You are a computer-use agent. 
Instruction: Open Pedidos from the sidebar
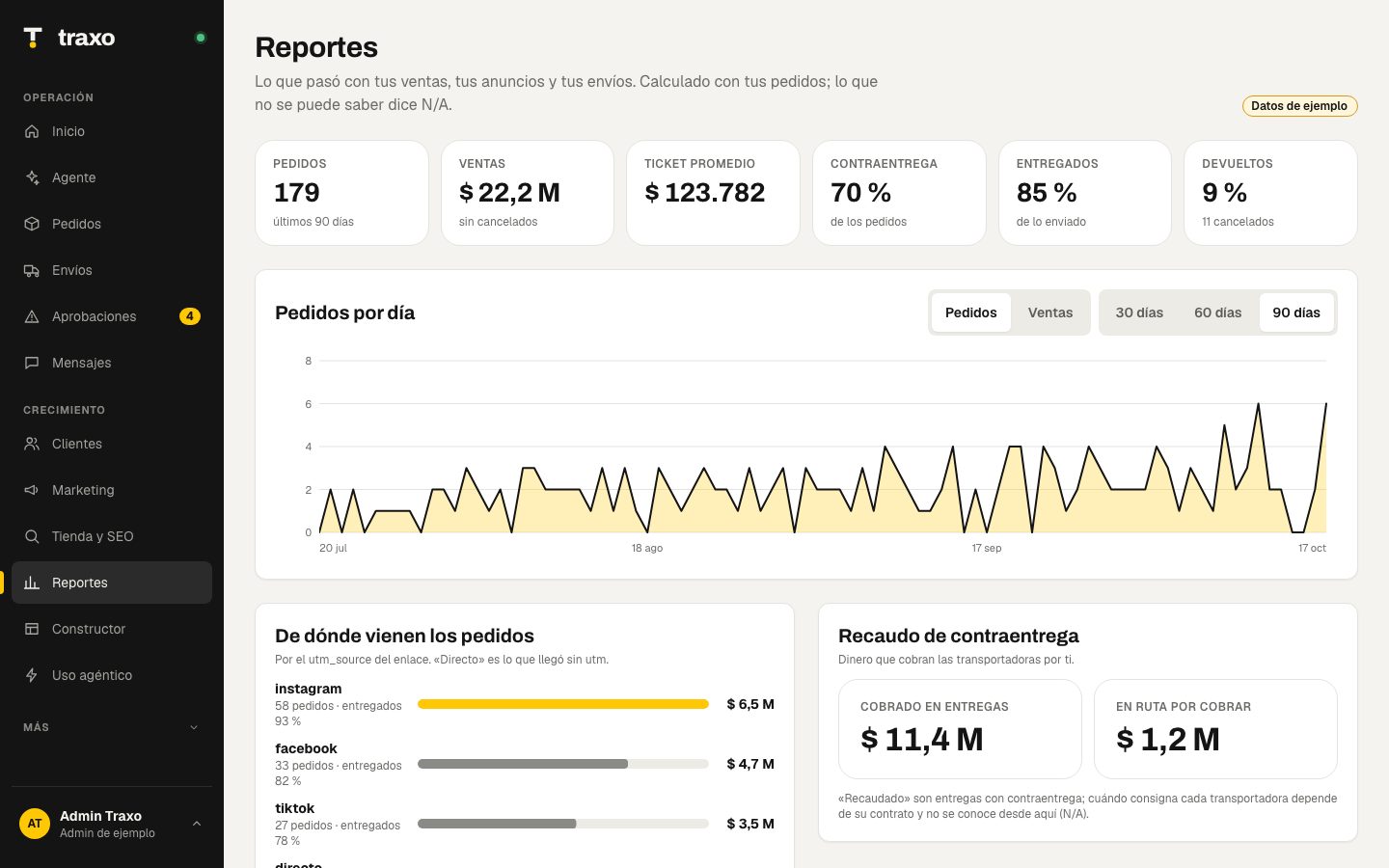[x=112, y=224]
